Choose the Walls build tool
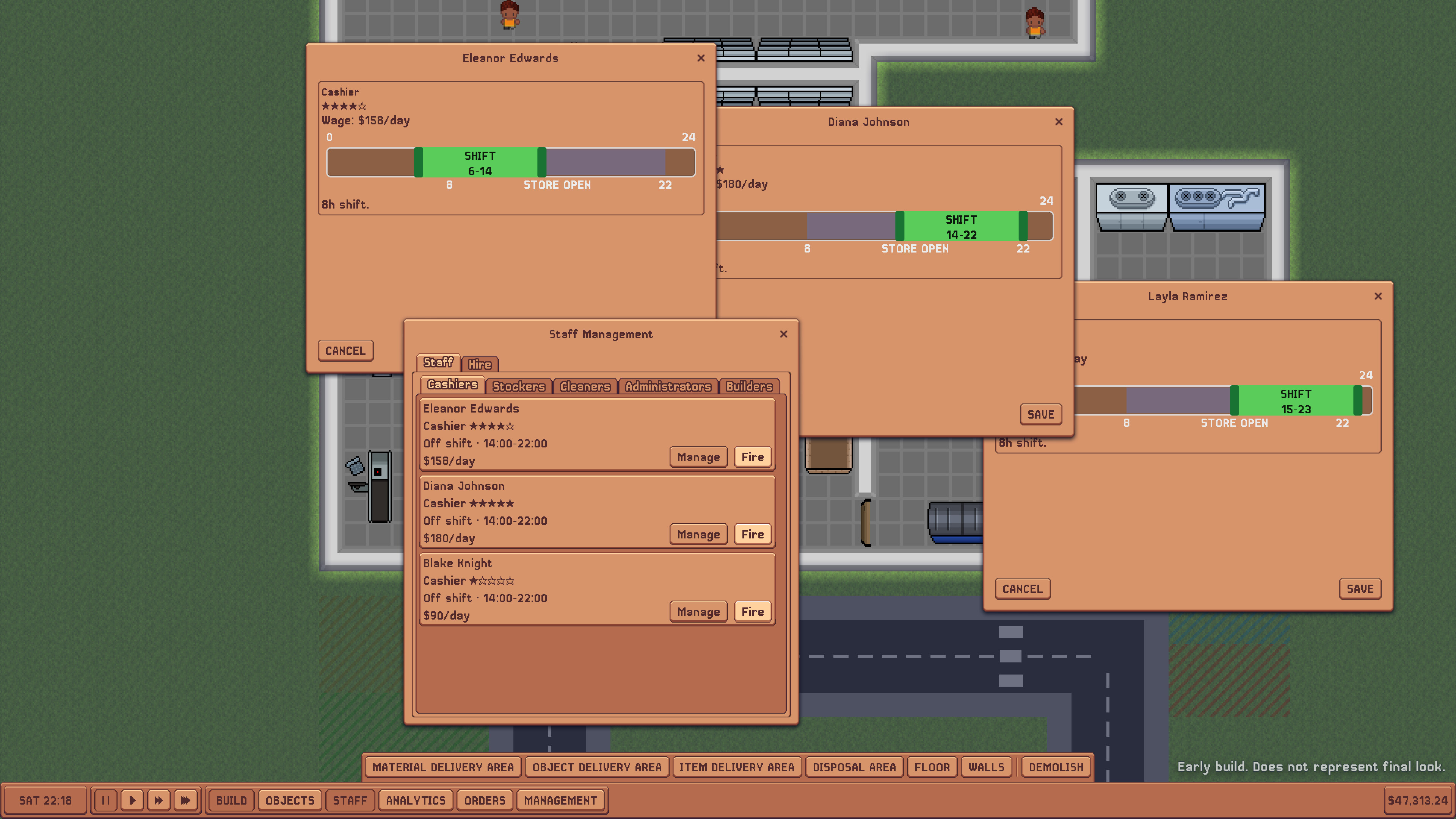 point(986,767)
